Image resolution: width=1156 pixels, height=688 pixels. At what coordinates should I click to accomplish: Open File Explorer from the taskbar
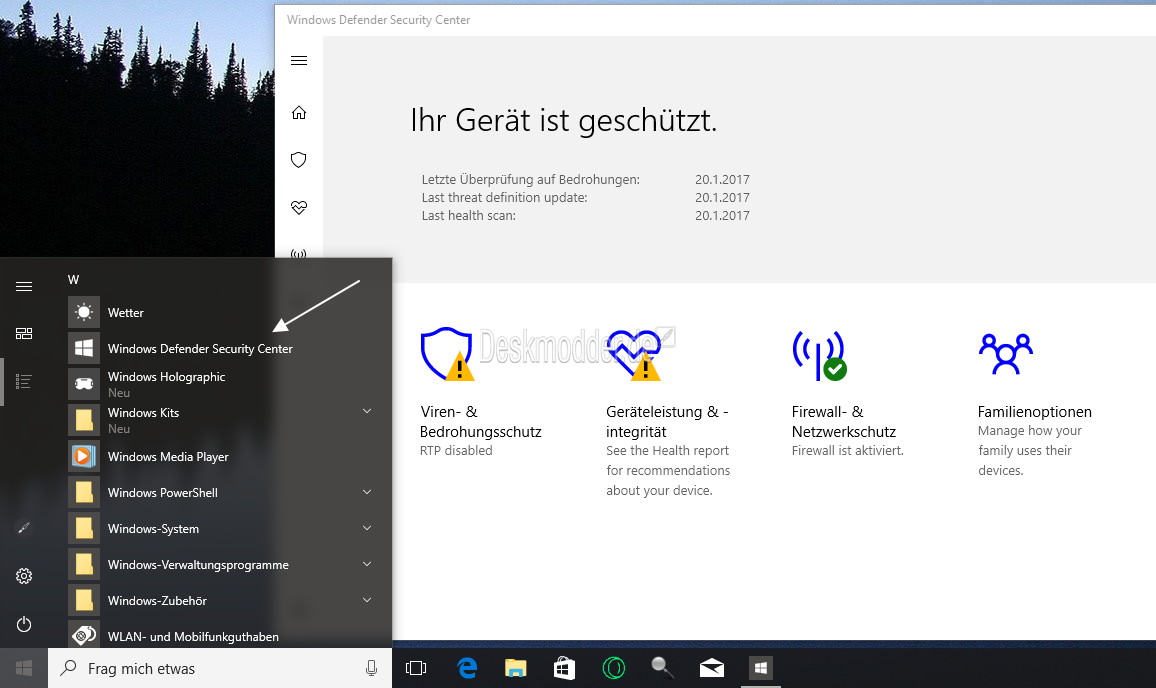point(515,668)
